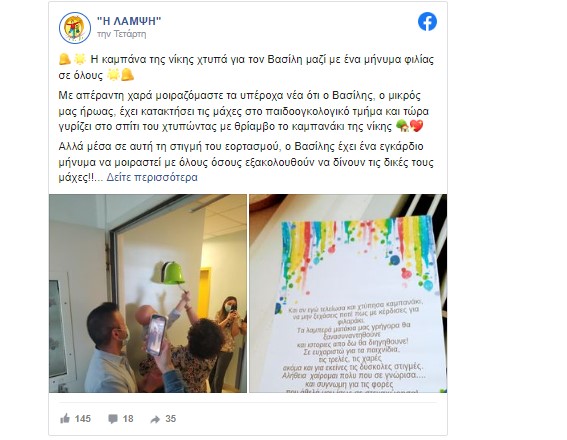567x440 pixels.
Task: Click the sun emoji after σε όλους
Action: point(114,75)
